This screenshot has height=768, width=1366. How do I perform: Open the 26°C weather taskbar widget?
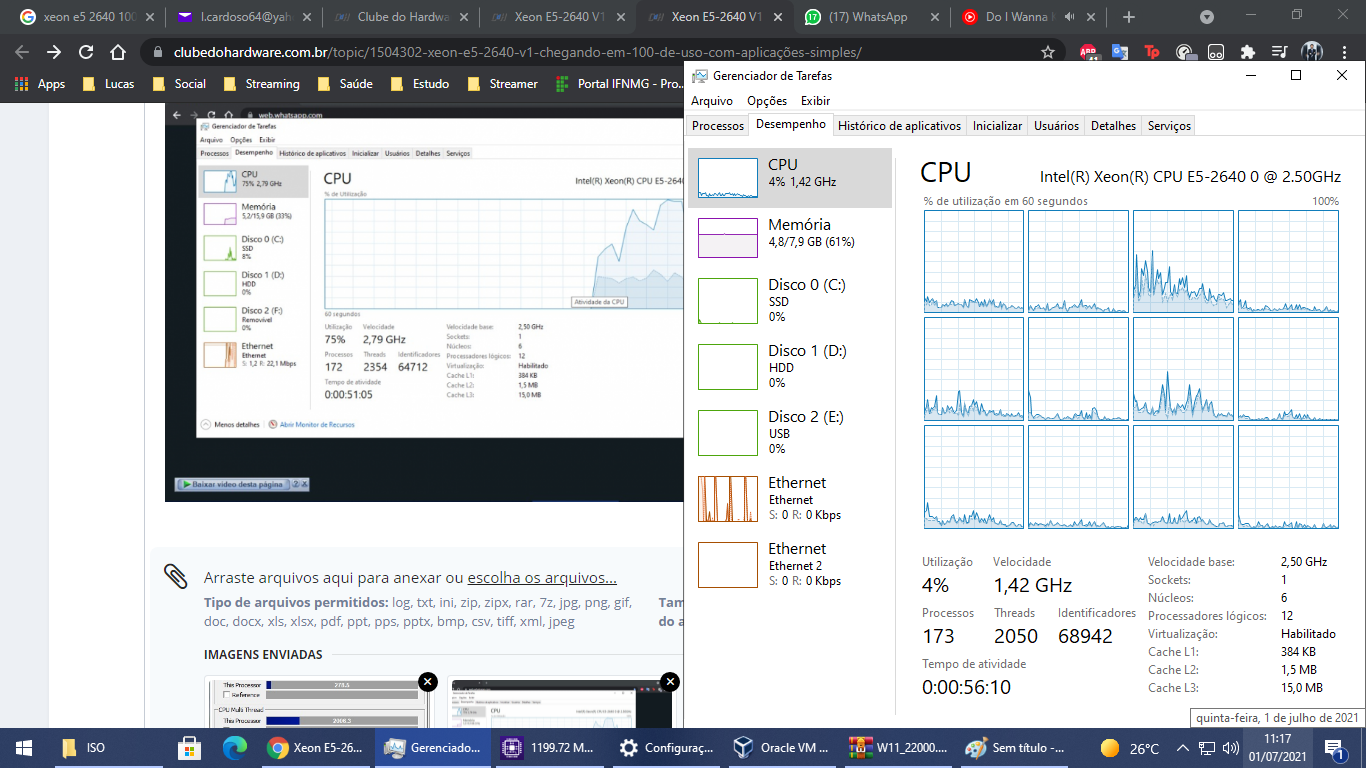(x=1129, y=748)
